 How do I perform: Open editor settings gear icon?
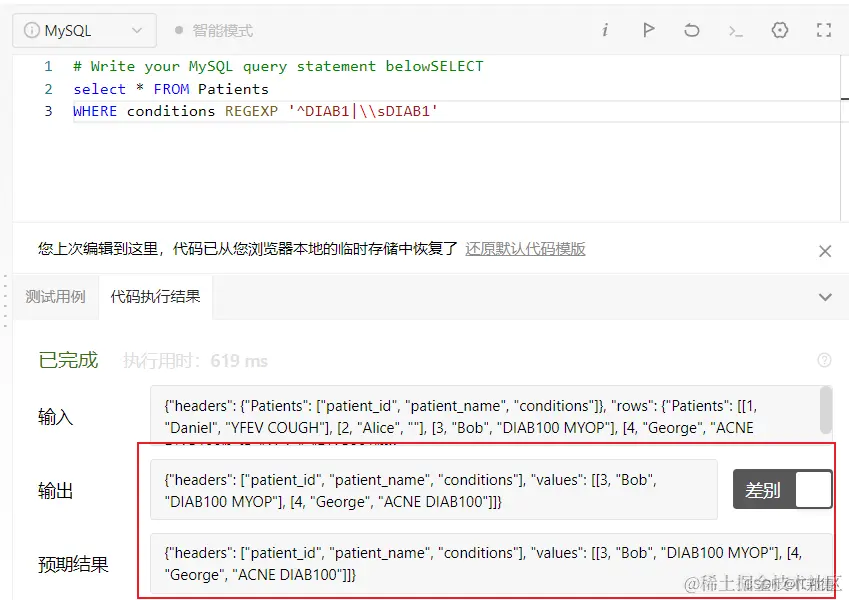coord(780,30)
